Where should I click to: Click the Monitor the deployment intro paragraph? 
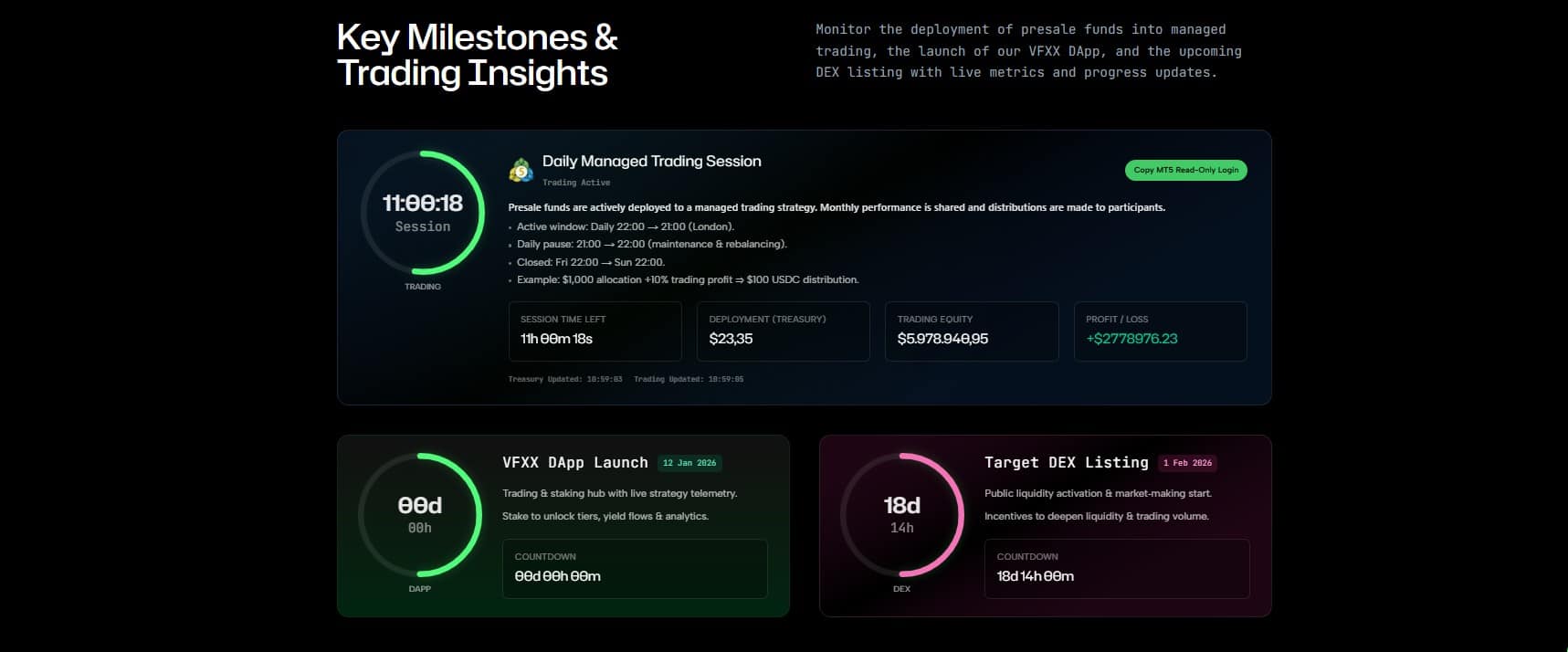1029,51
